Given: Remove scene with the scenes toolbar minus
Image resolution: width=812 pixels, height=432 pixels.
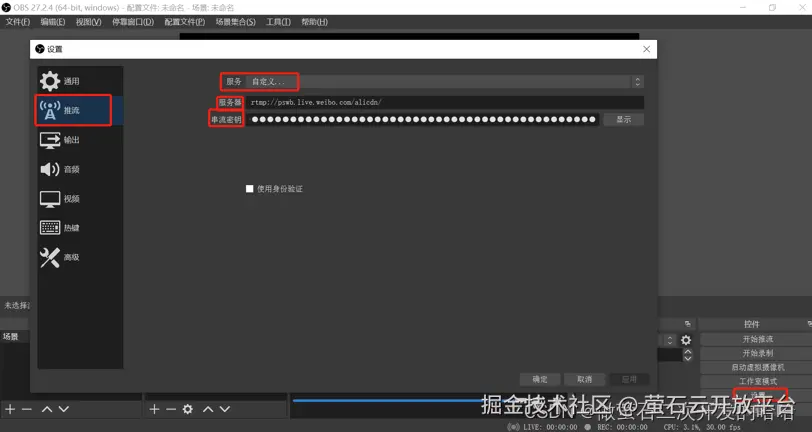Looking at the screenshot, I should pos(27,409).
